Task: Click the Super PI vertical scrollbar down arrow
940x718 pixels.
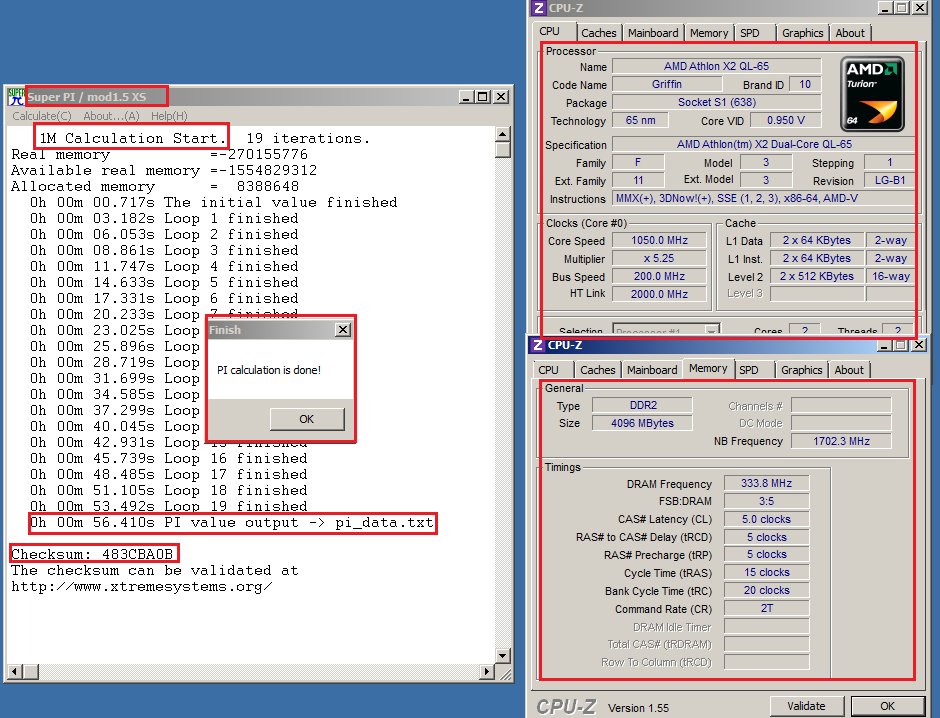Action: [503, 655]
